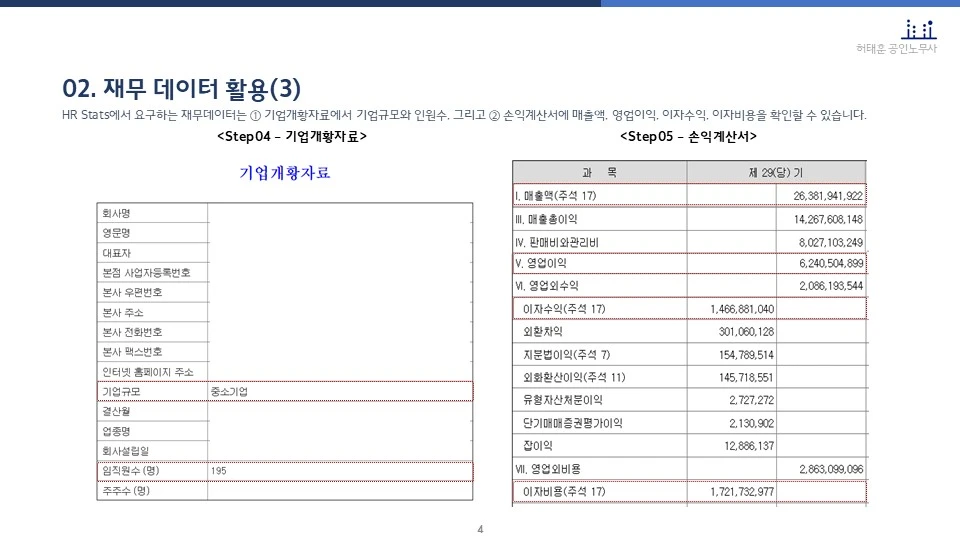Select the '기업규모' row label
This screenshot has width=960, height=540.
(121, 391)
